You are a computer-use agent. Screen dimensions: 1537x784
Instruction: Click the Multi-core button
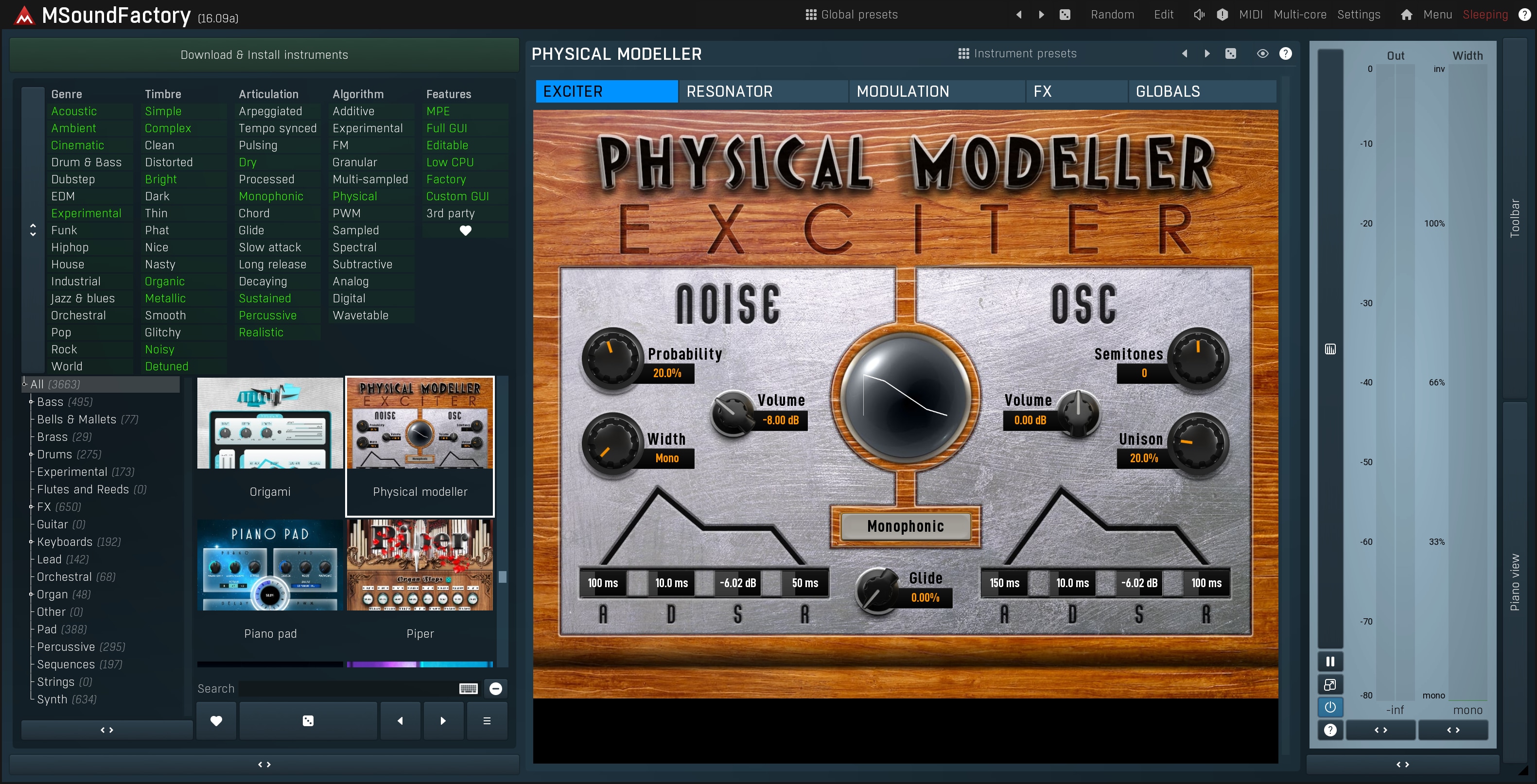(x=1300, y=14)
